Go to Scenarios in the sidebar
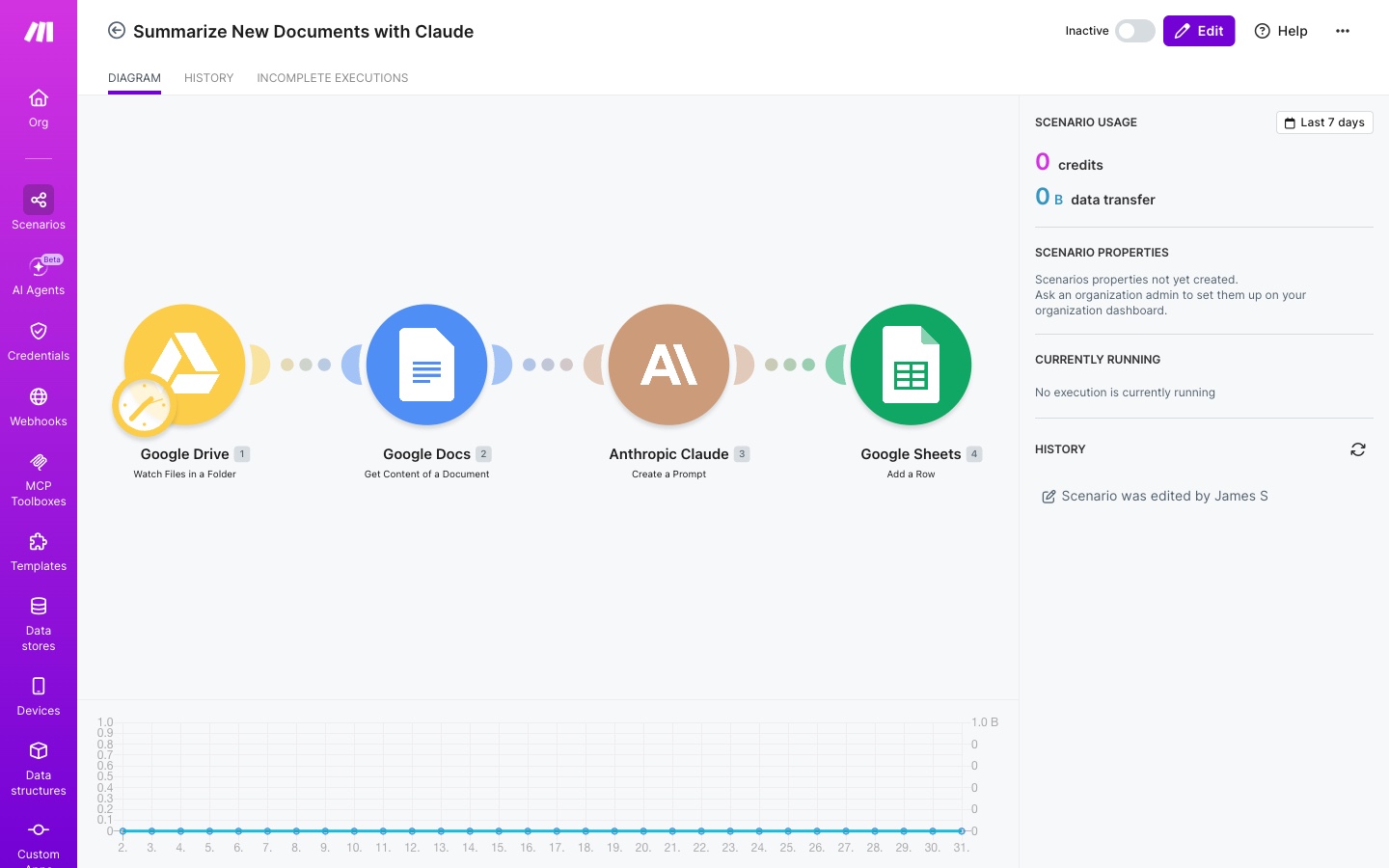Image resolution: width=1389 pixels, height=868 pixels. [39, 208]
